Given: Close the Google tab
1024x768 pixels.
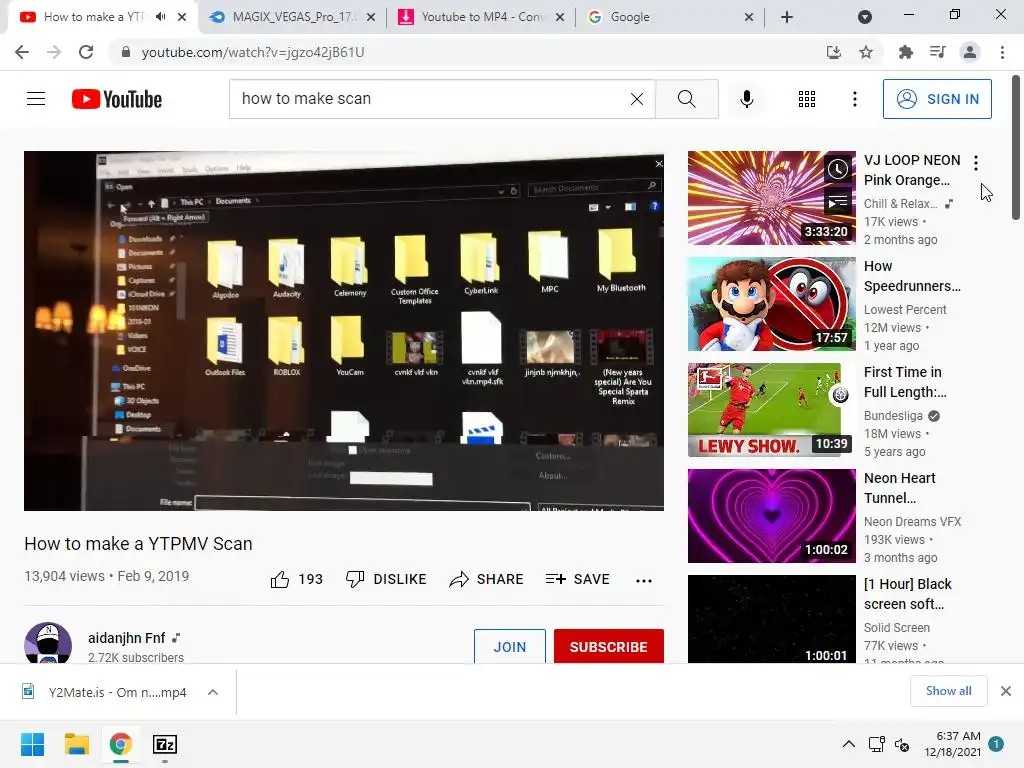Looking at the screenshot, I should (748, 17).
